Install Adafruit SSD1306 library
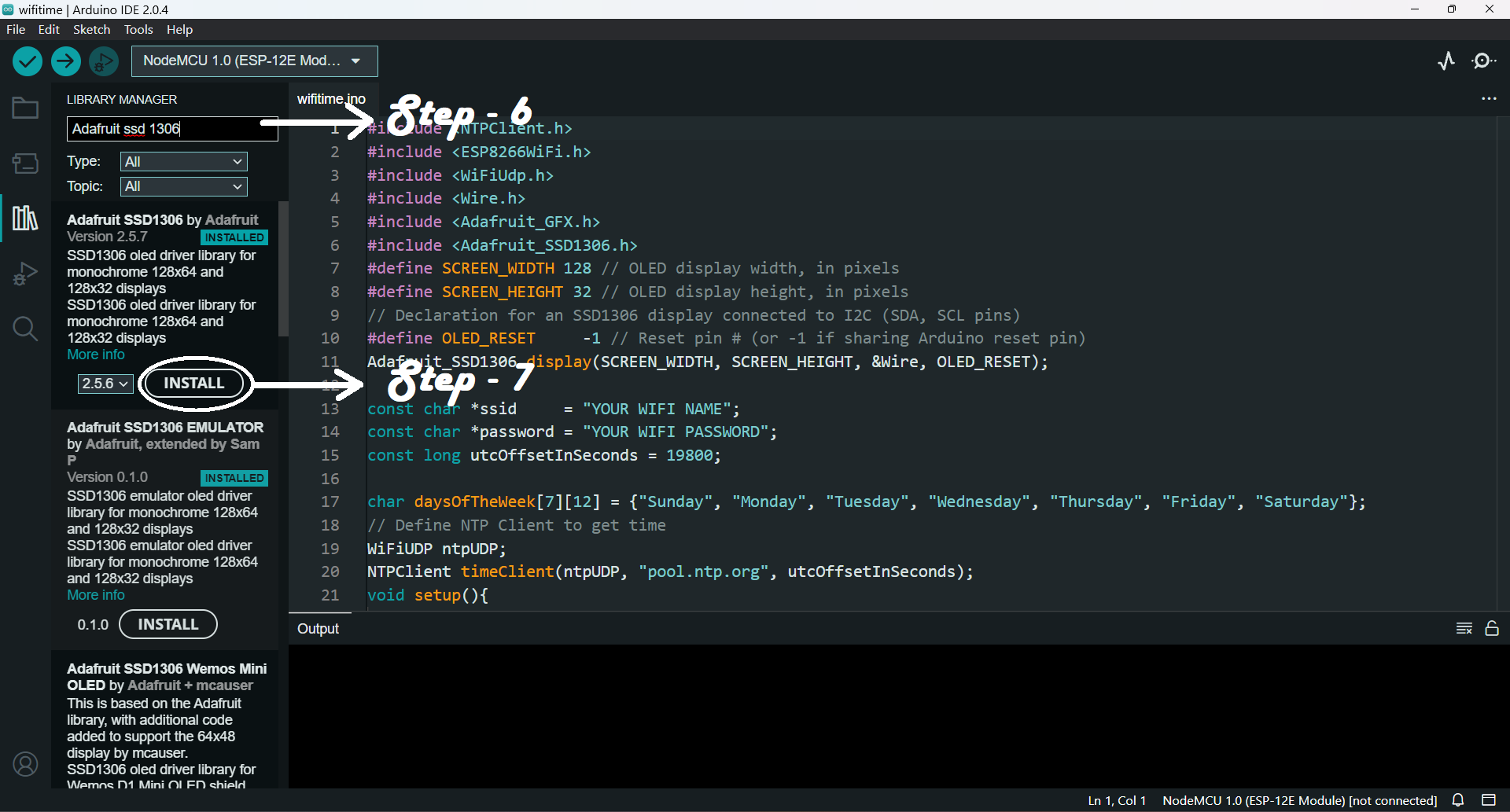1510x812 pixels. pyautogui.click(x=193, y=383)
